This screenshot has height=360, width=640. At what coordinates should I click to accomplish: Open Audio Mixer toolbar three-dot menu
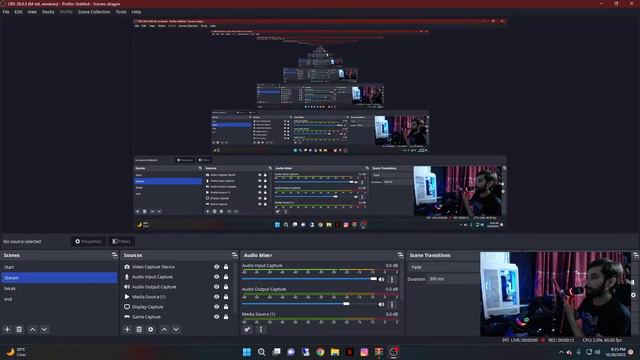(x=261, y=329)
